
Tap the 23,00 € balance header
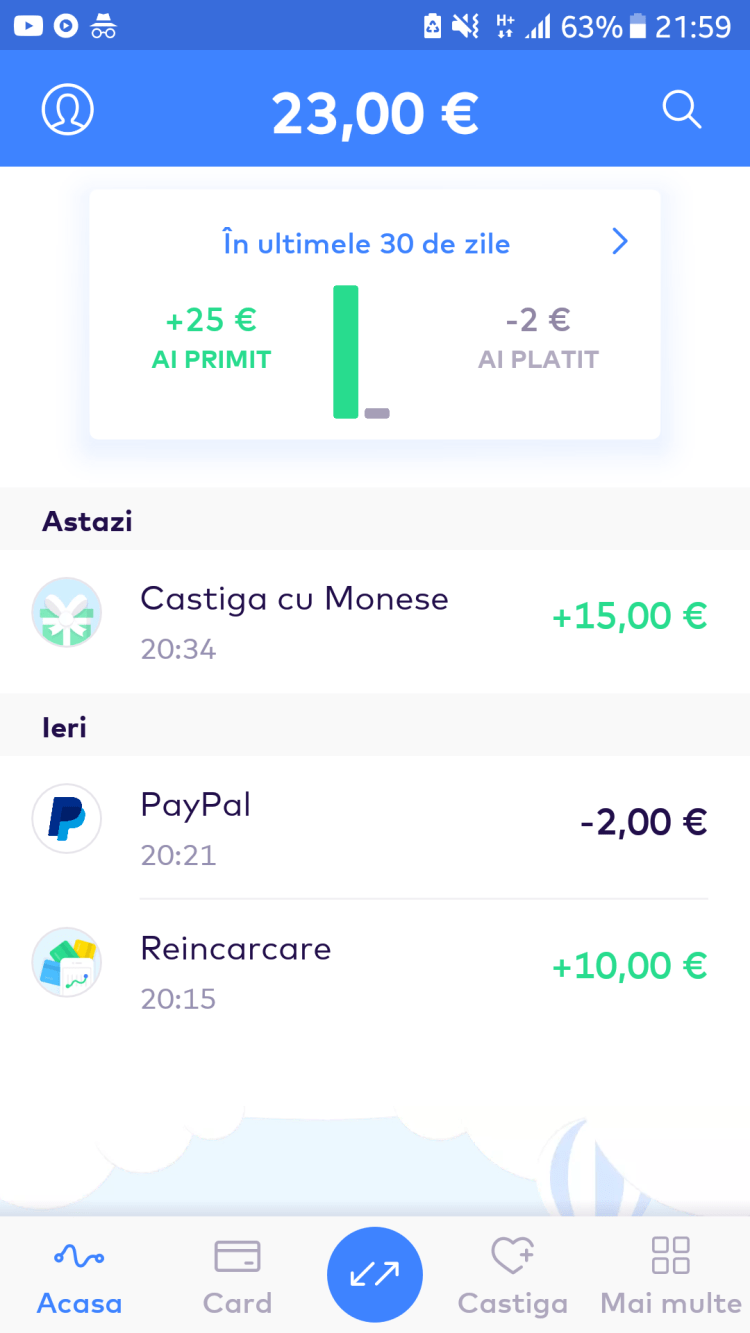[x=375, y=113]
